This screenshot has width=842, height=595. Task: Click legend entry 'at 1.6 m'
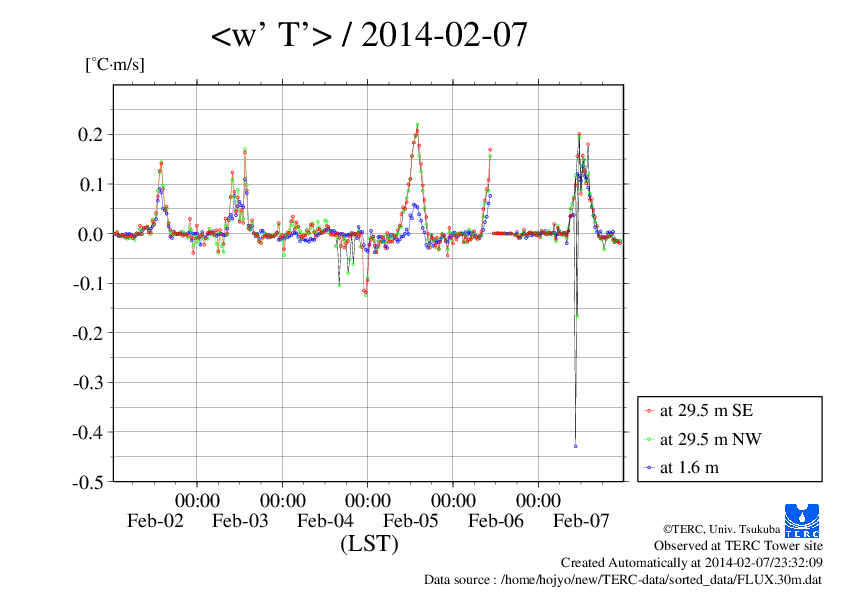(689, 468)
